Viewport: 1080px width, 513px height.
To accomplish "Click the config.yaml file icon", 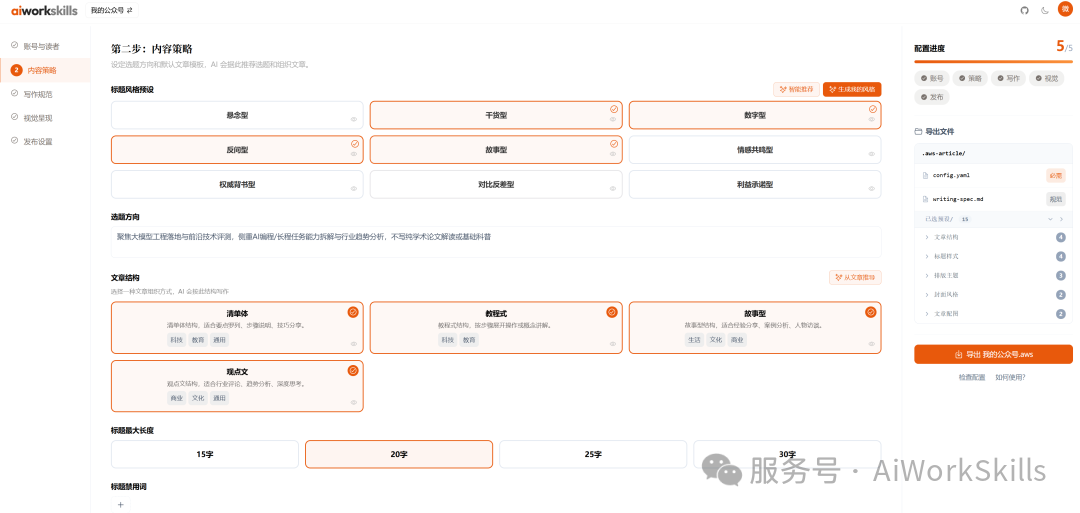I will (x=926, y=176).
